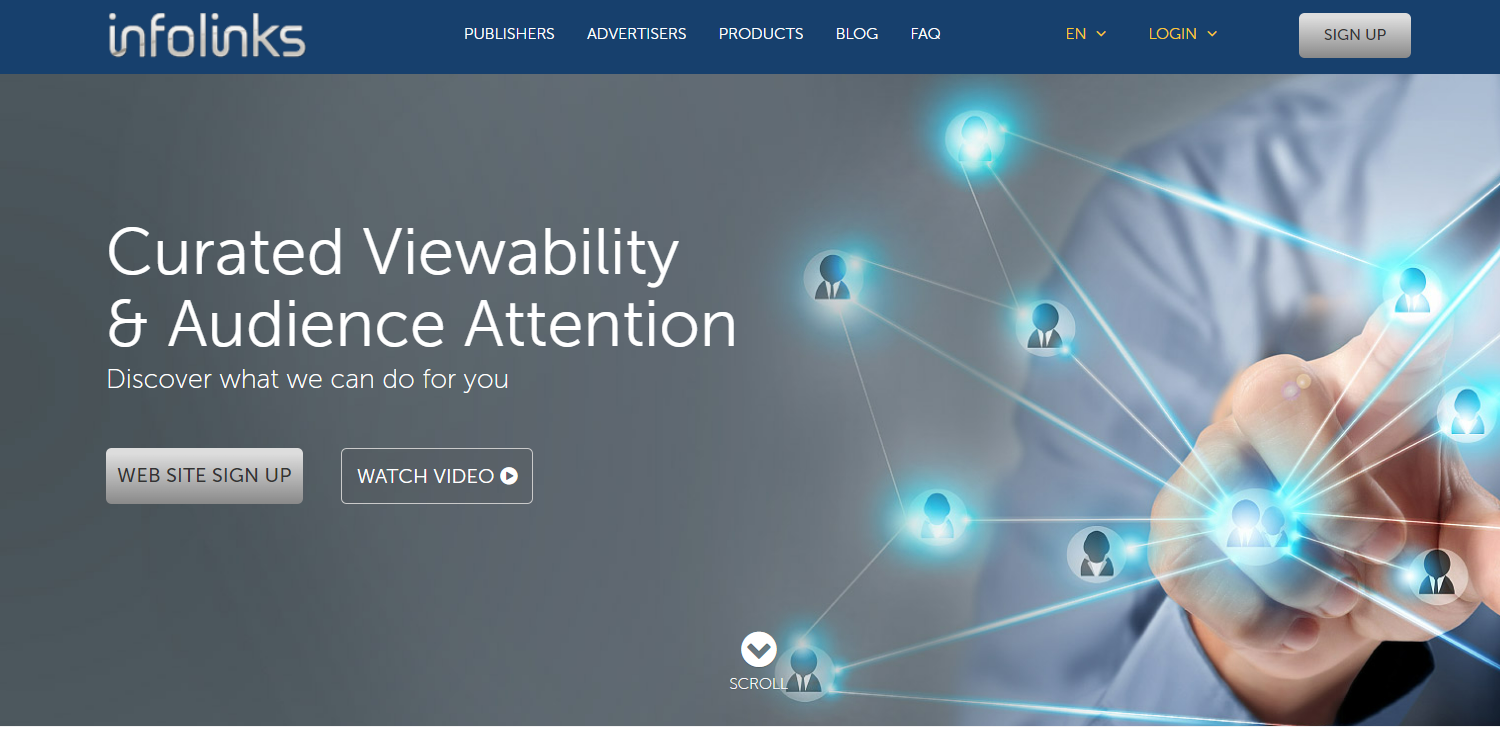Viewport: 1500px width, 742px height.
Task: Open the FAQ page
Action: pyautogui.click(x=926, y=34)
